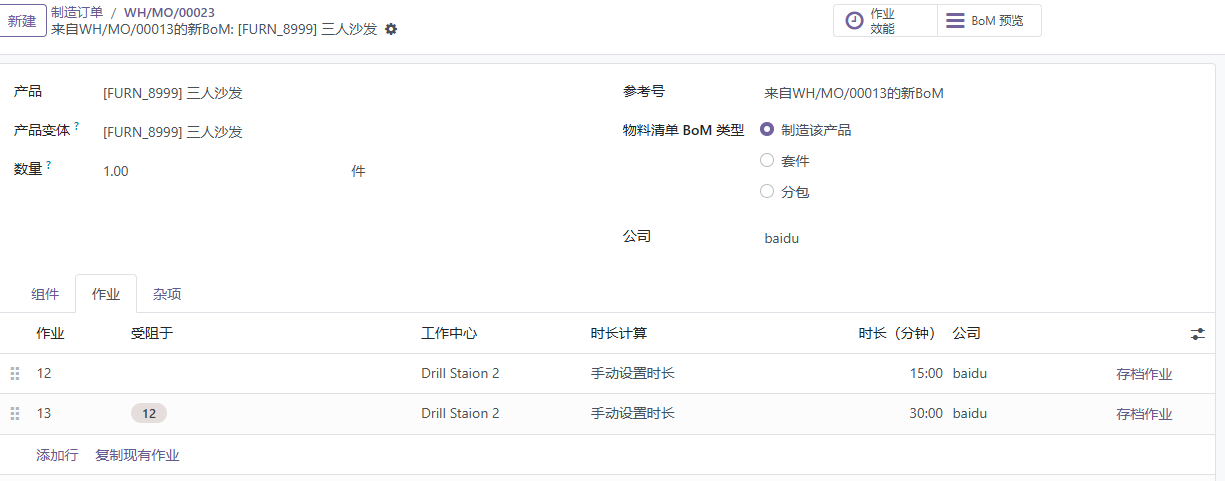1225x481 pixels.
Task: Click the gear settings icon beside title
Action: 391,29
